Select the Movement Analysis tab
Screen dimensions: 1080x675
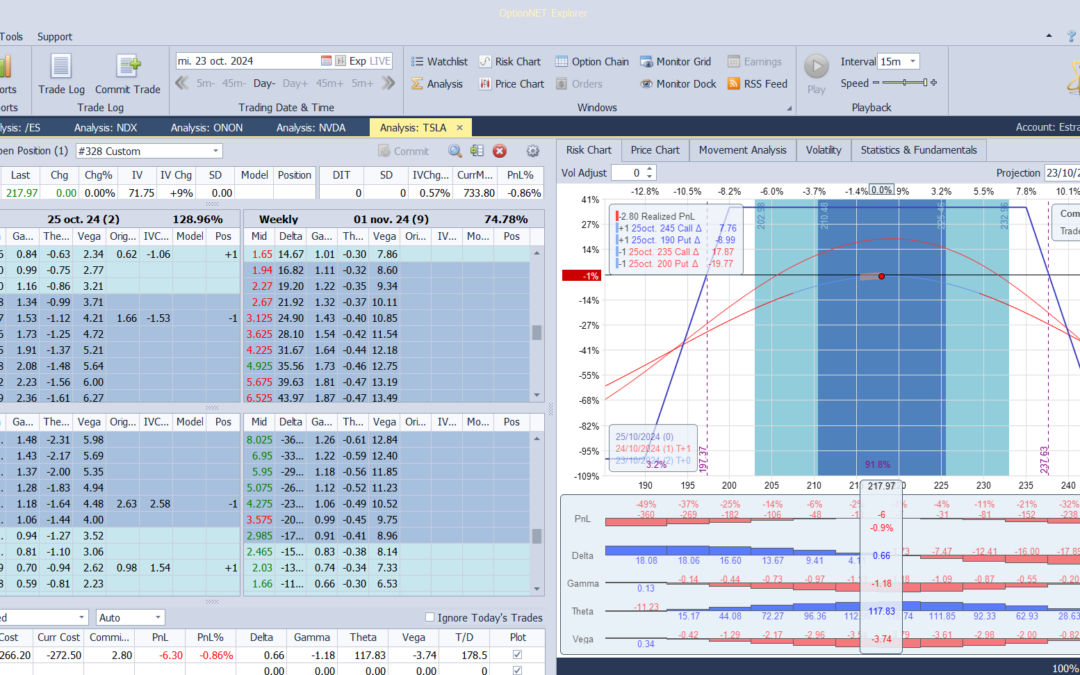point(742,150)
